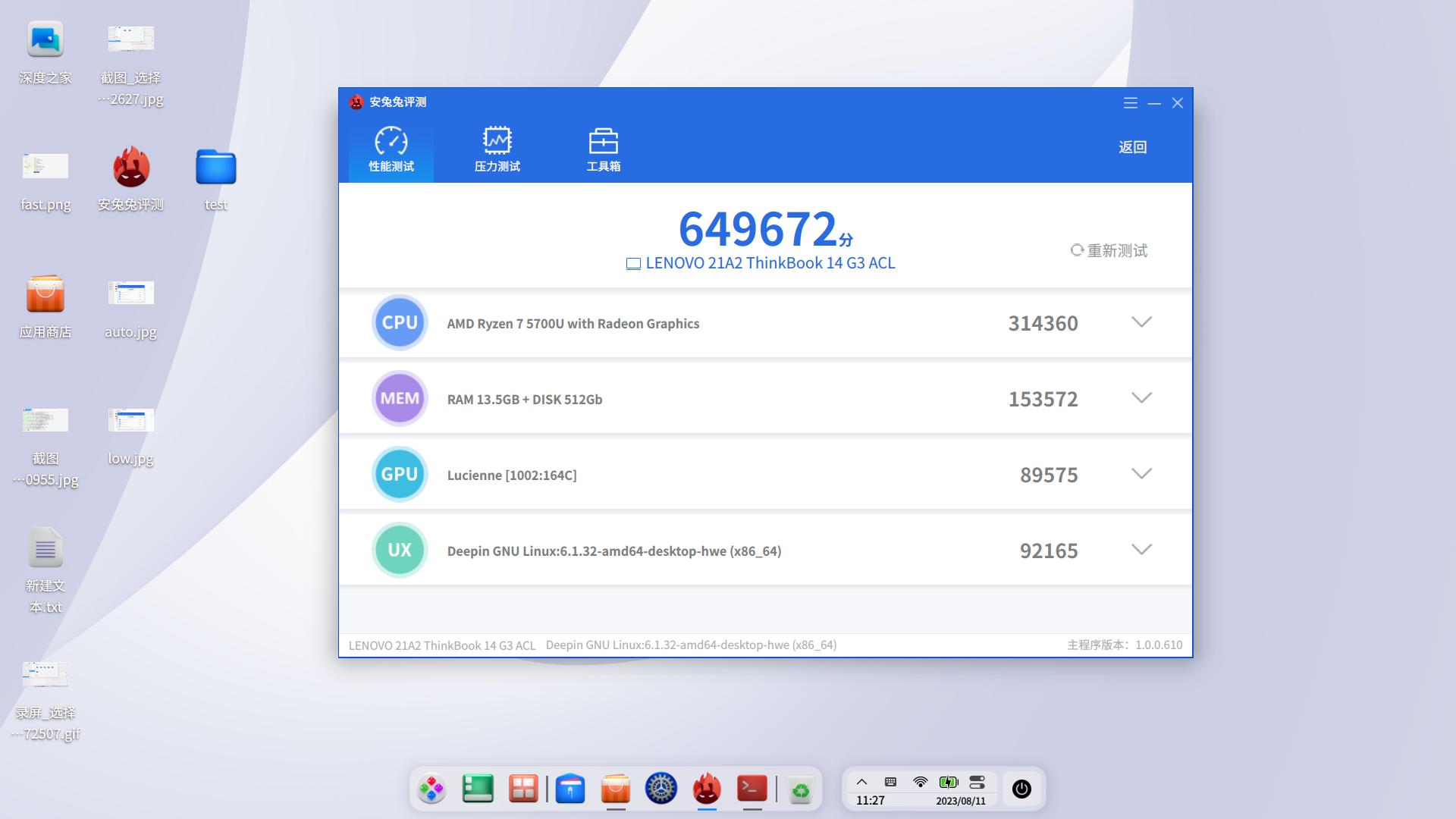Click the blue CPU circle icon
This screenshot has height=819, width=1456.
click(400, 322)
